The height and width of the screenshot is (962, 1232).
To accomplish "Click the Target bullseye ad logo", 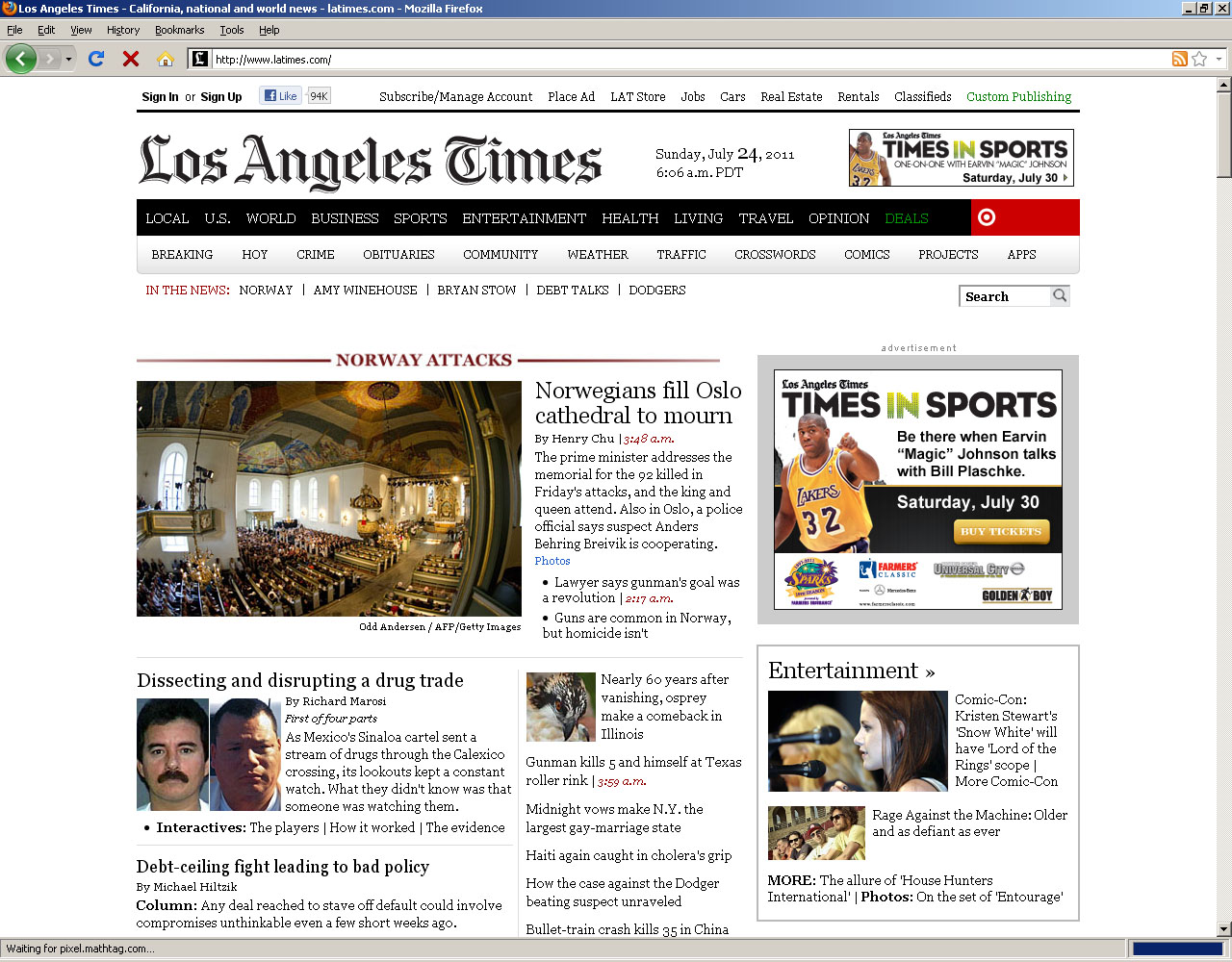I will pos(986,217).
